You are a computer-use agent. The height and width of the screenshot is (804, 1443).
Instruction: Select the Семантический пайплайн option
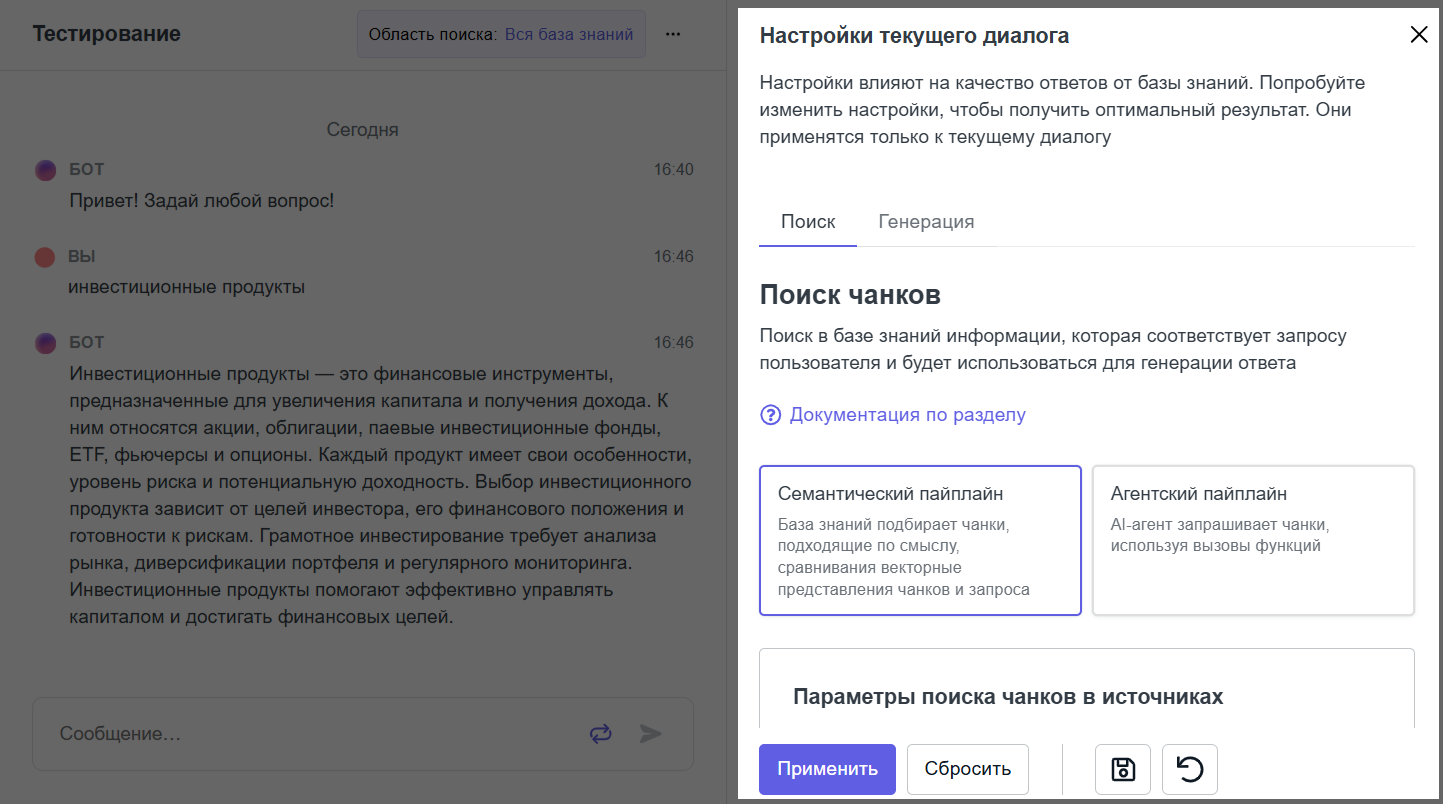pyautogui.click(x=920, y=540)
